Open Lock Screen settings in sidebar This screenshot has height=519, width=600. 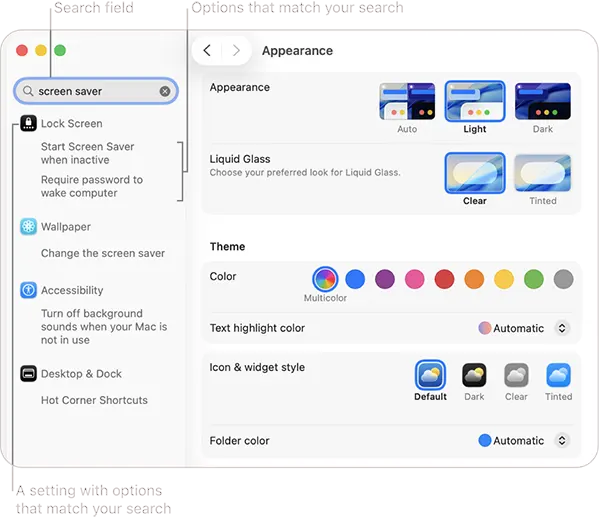72,123
